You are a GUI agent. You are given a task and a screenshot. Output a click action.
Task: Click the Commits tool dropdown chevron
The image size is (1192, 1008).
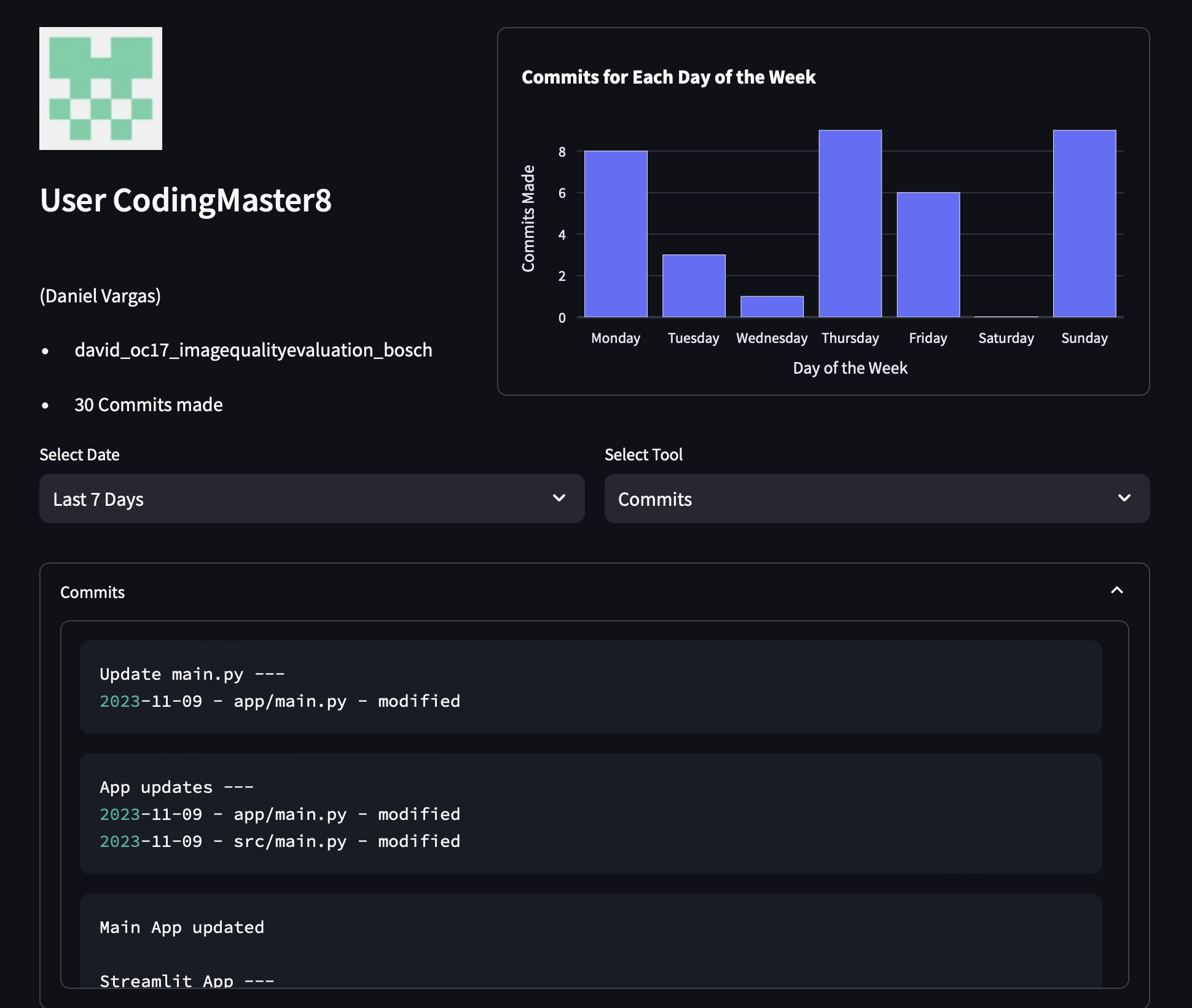pyautogui.click(x=1124, y=498)
